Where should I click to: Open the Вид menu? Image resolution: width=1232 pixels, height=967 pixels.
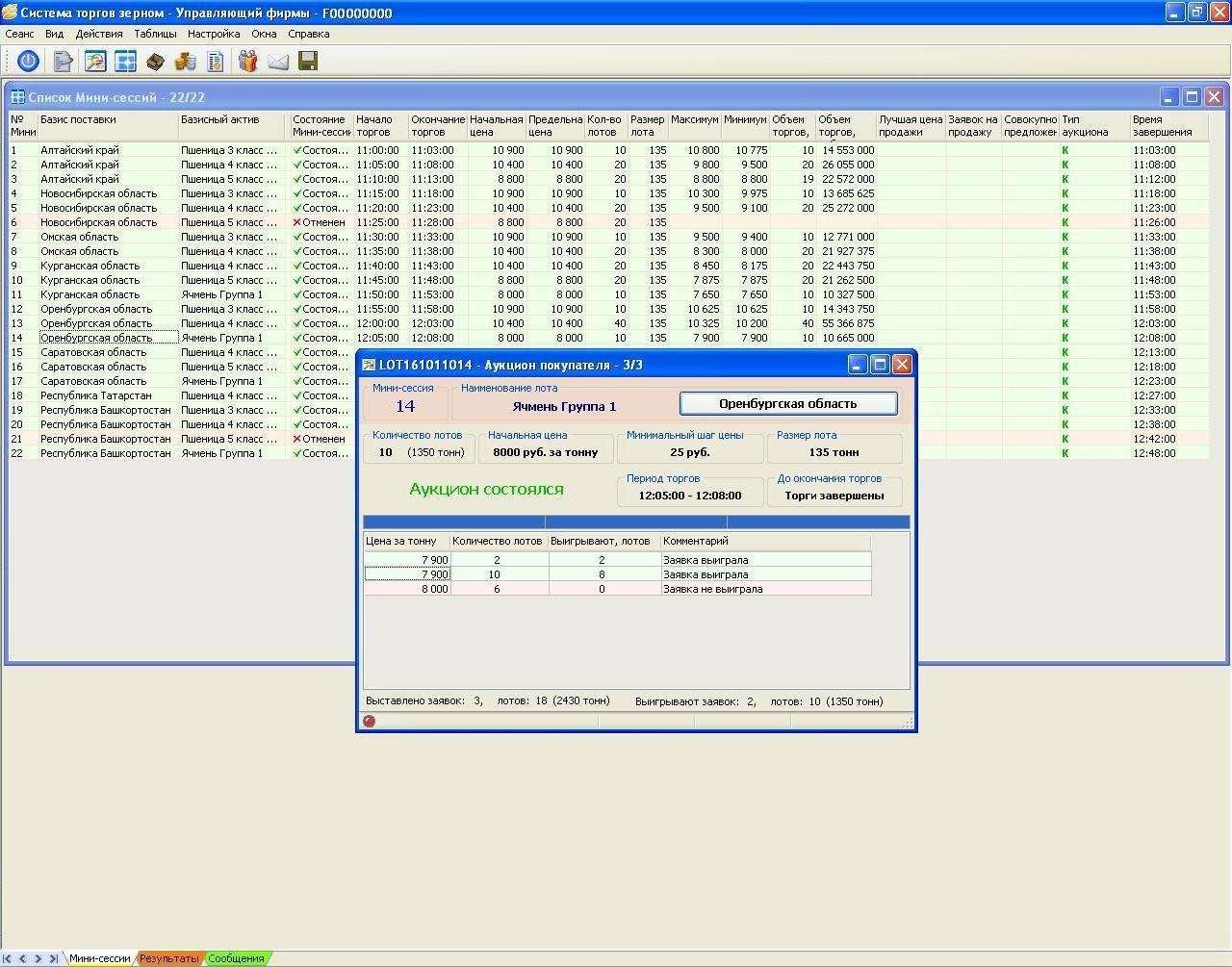pyautogui.click(x=54, y=34)
